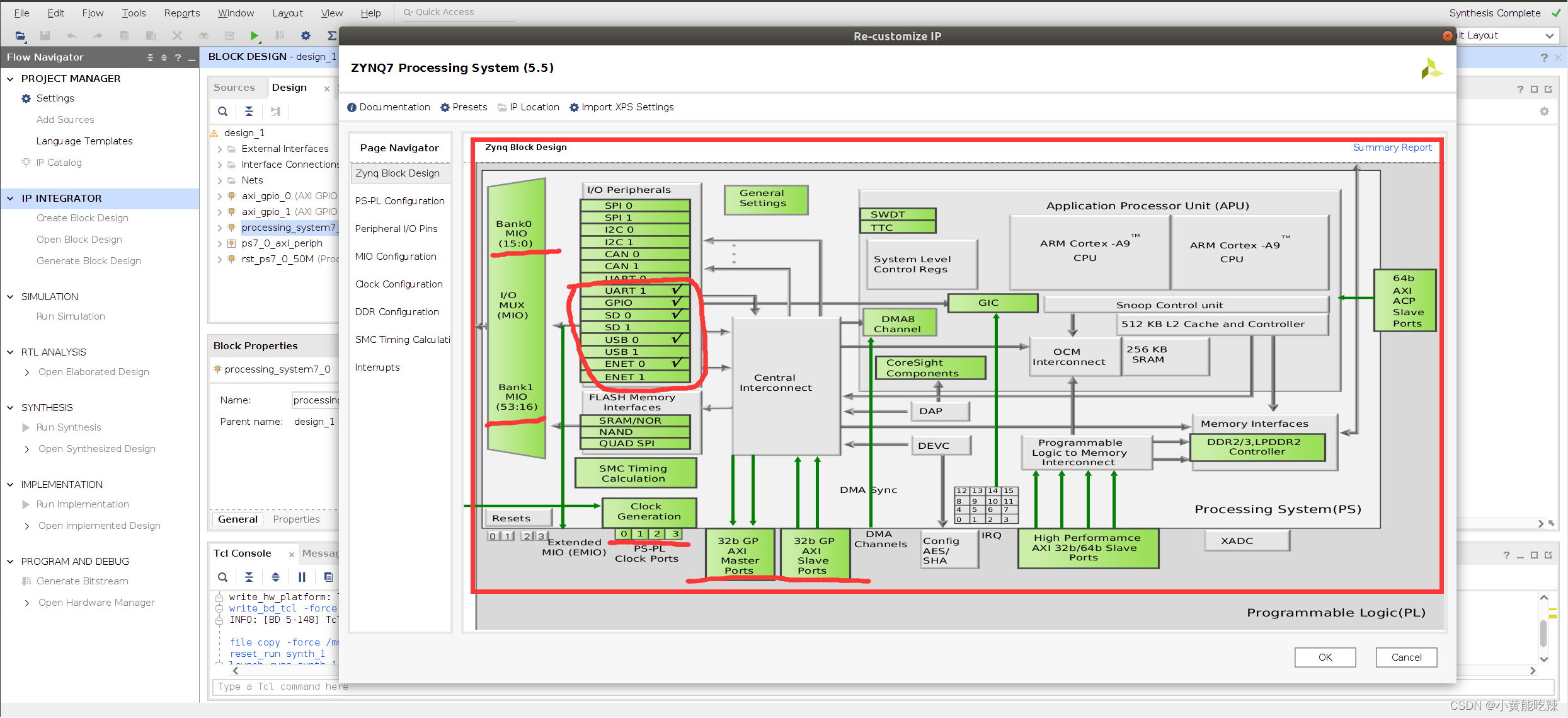This screenshot has width=1568, height=718.
Task: Click search icon in Design panel
Action: (222, 112)
